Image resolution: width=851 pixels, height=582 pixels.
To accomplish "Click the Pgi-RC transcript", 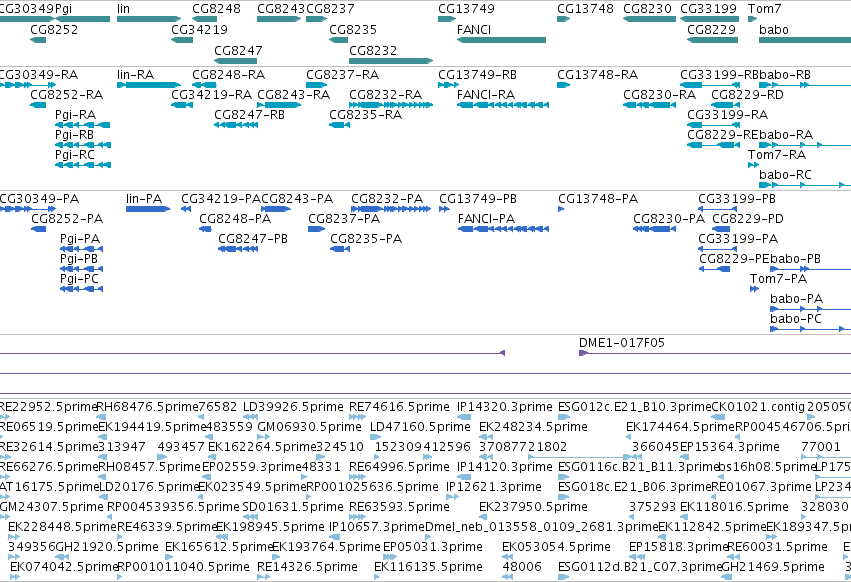I will [82, 165].
